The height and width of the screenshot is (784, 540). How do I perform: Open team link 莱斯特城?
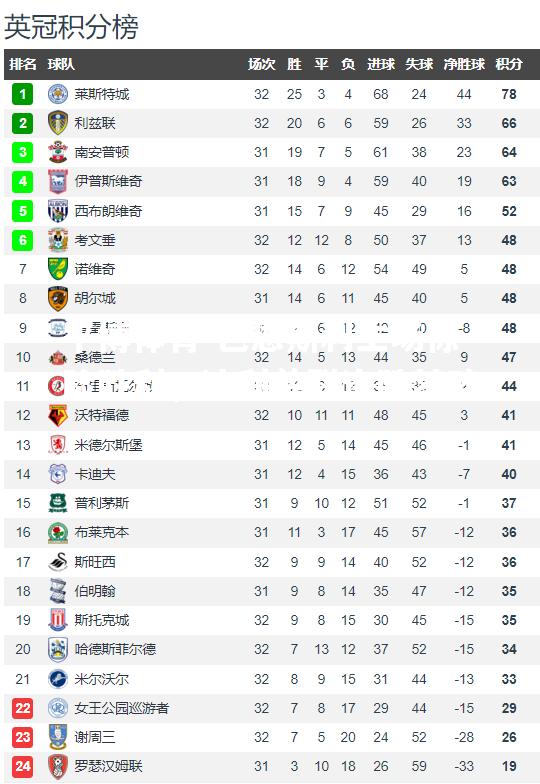[102, 94]
